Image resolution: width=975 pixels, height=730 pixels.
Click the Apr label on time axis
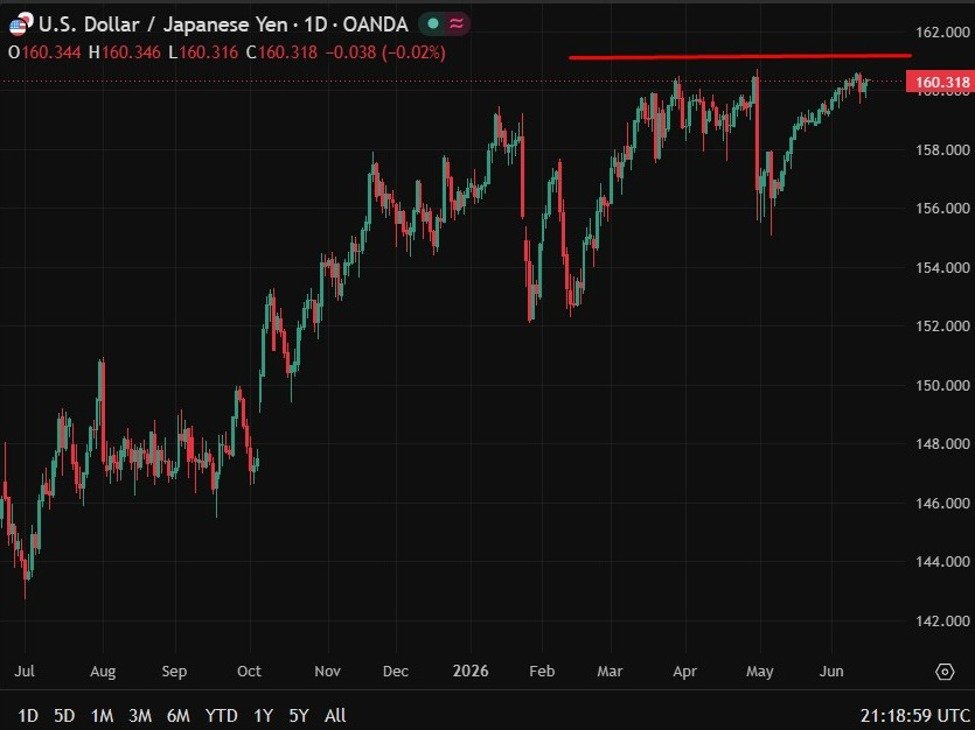pyautogui.click(x=685, y=672)
